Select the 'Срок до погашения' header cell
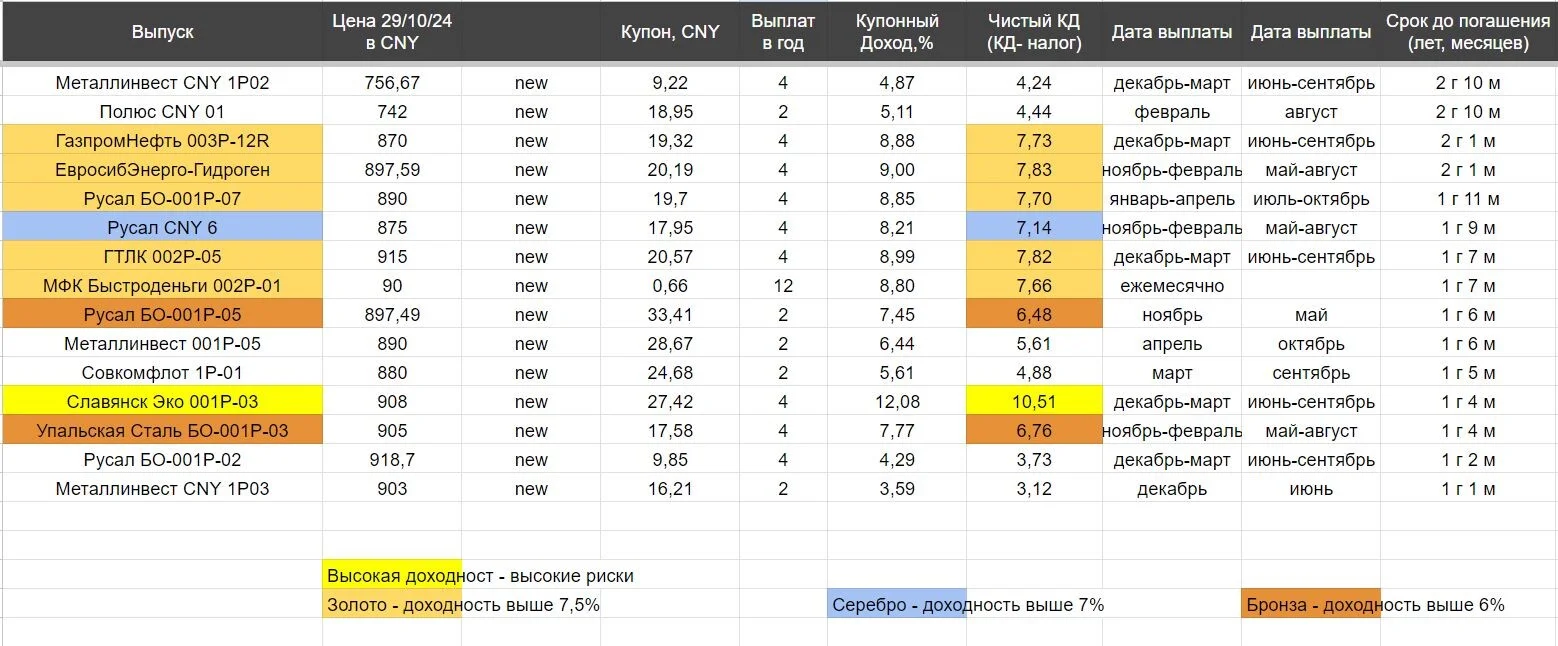Screen dimensions: 1558x646 pos(1467,32)
